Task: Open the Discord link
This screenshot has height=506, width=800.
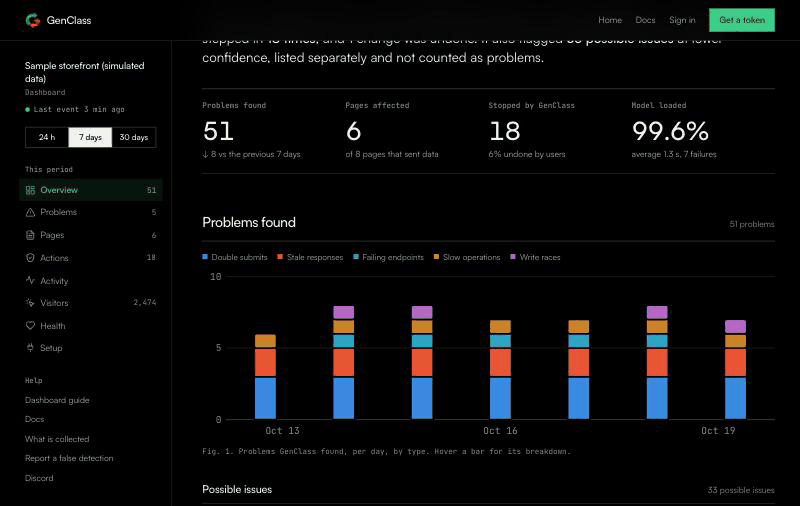Action: 39,478
